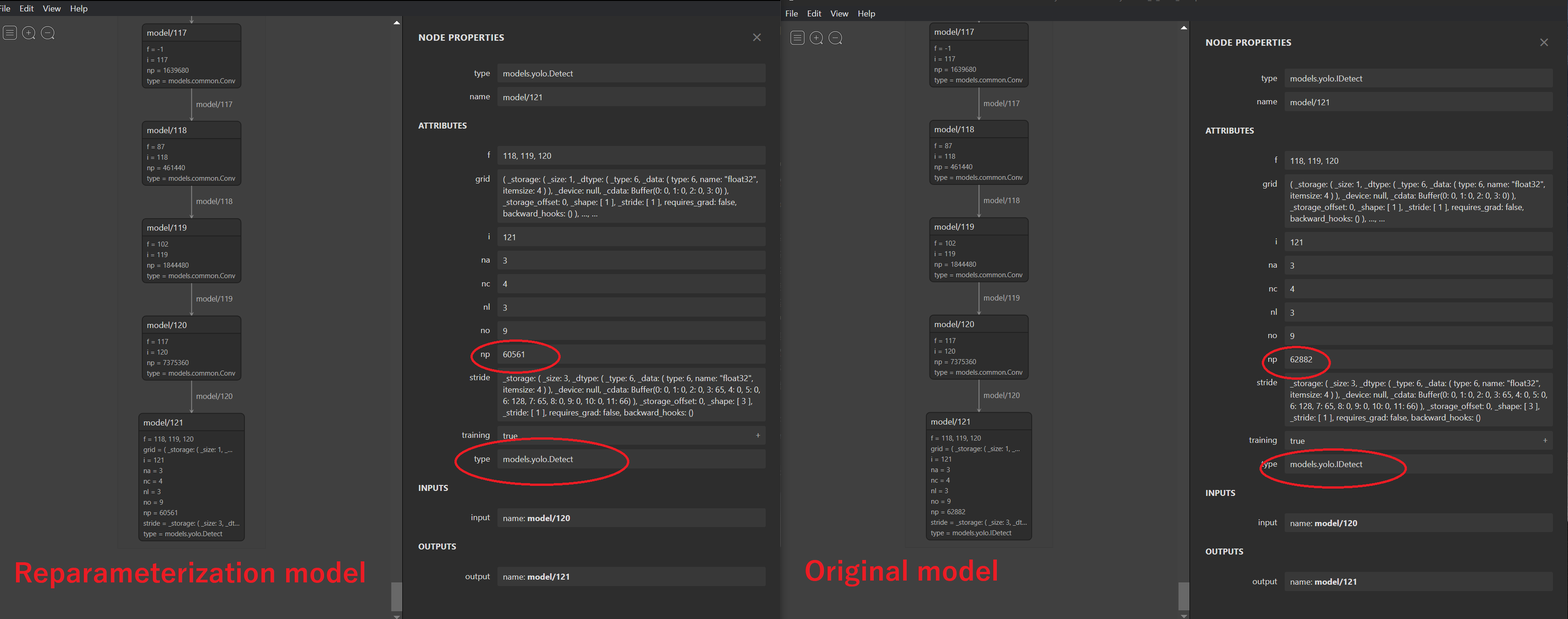Select the model/121 Detect node in the left graph

click(191, 477)
